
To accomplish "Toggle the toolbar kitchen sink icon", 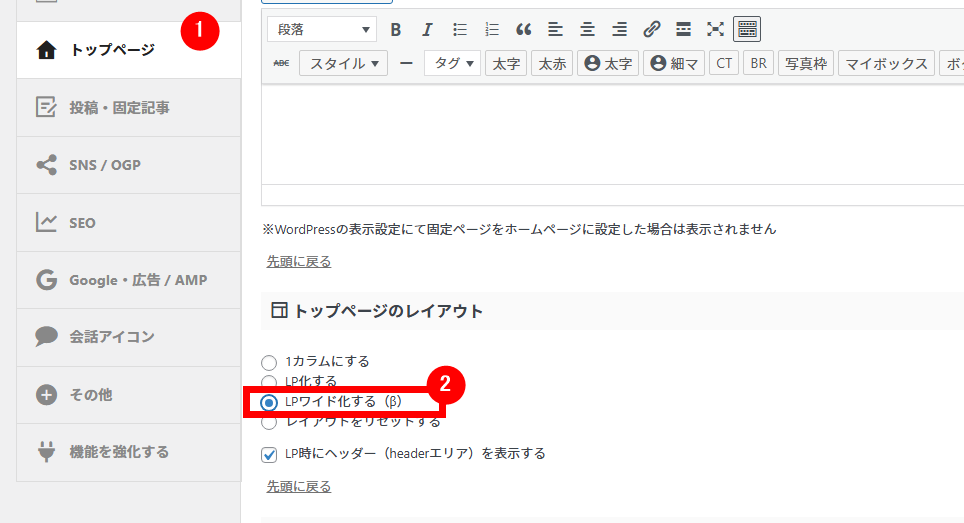I will [x=747, y=29].
